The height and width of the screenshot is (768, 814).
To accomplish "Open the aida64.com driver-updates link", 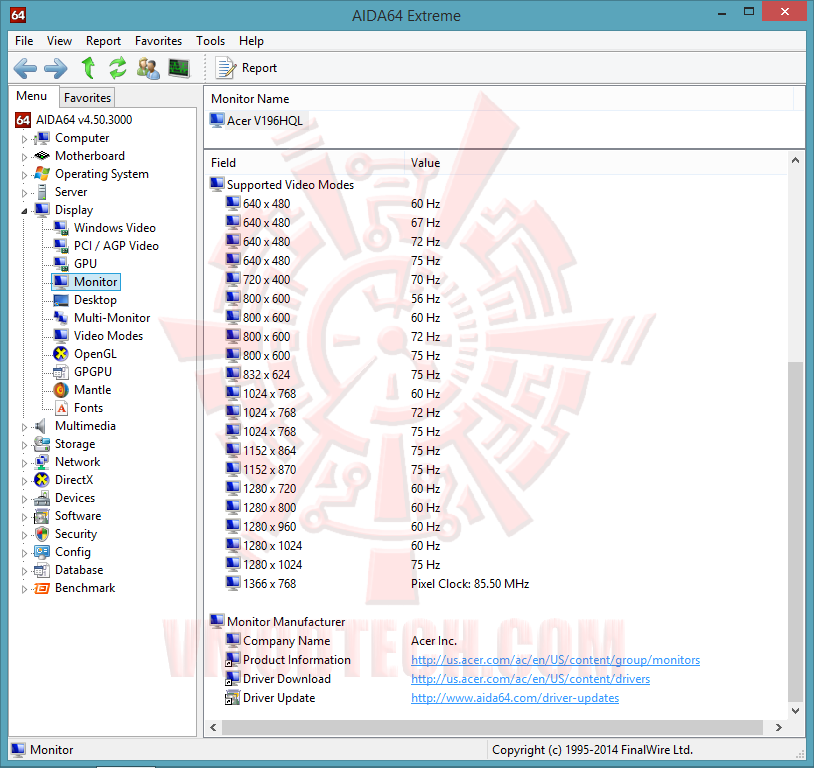I will 514,698.
